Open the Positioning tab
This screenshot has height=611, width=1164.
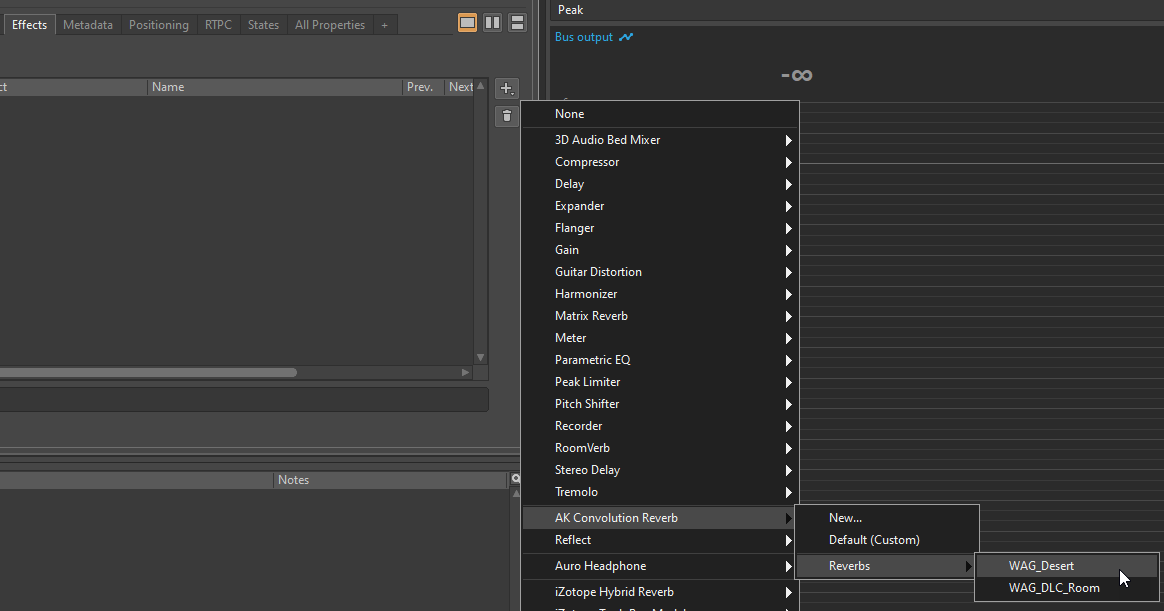coord(158,25)
